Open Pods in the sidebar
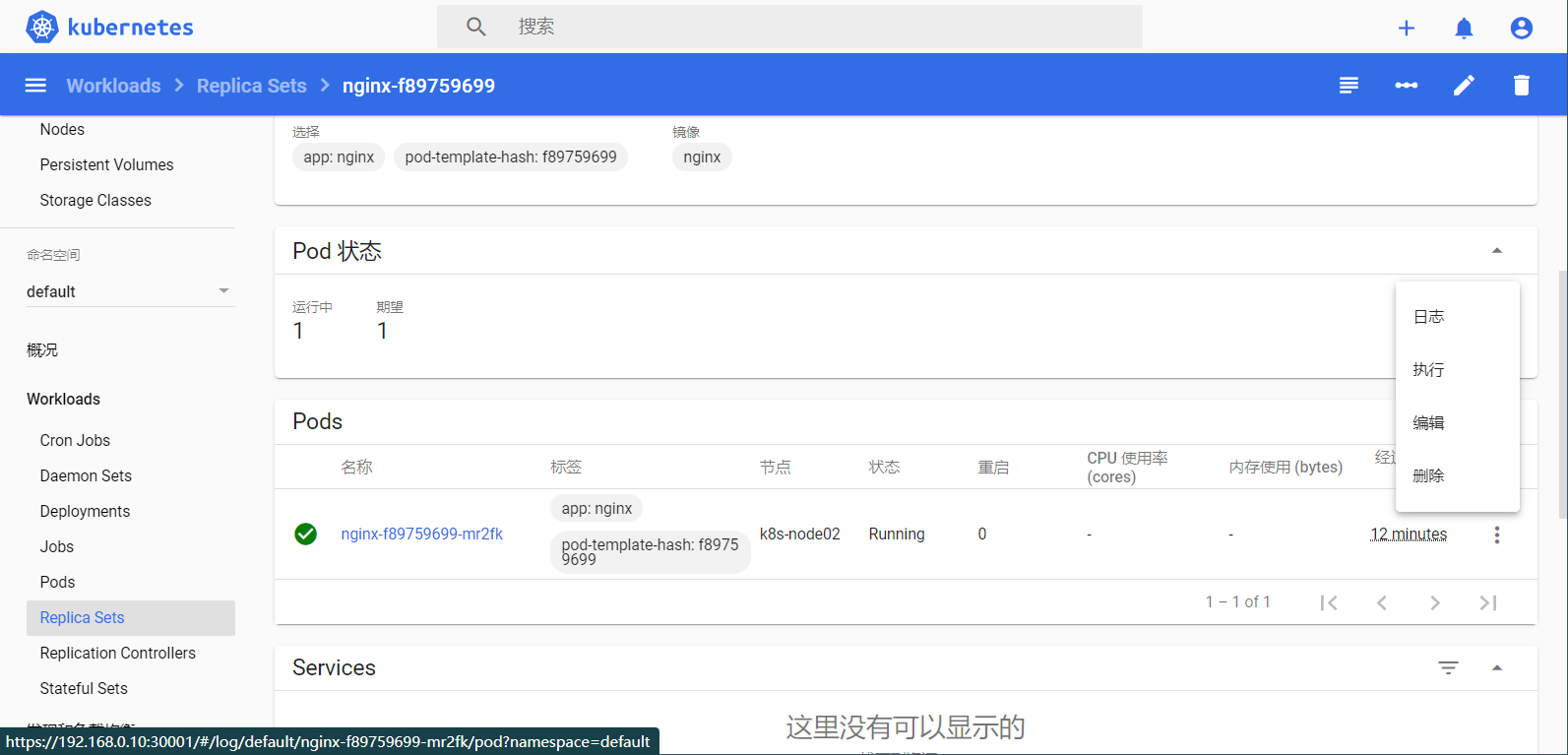This screenshot has height=755, width=1568. 57,582
